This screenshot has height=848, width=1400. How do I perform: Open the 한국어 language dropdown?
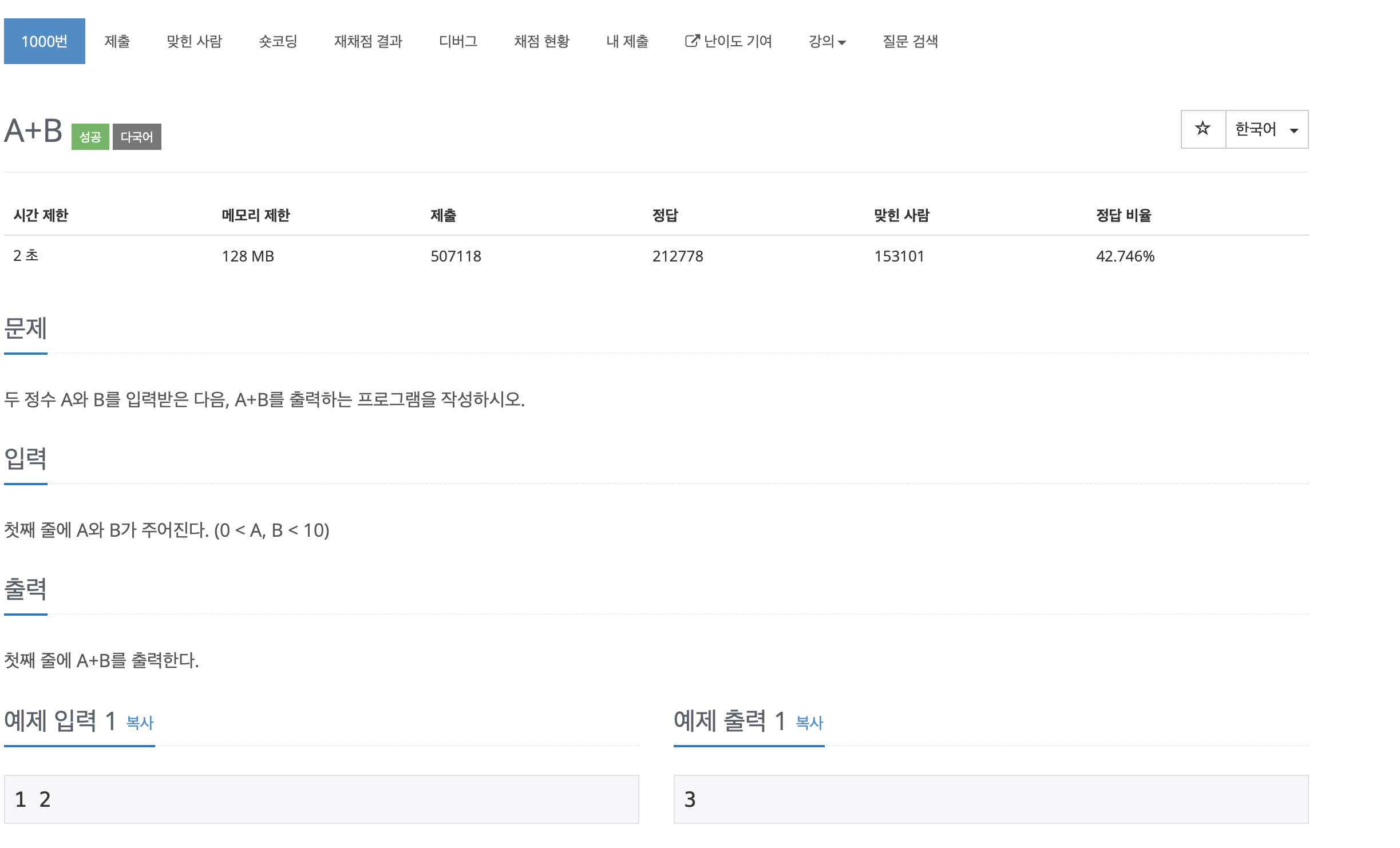point(1266,129)
